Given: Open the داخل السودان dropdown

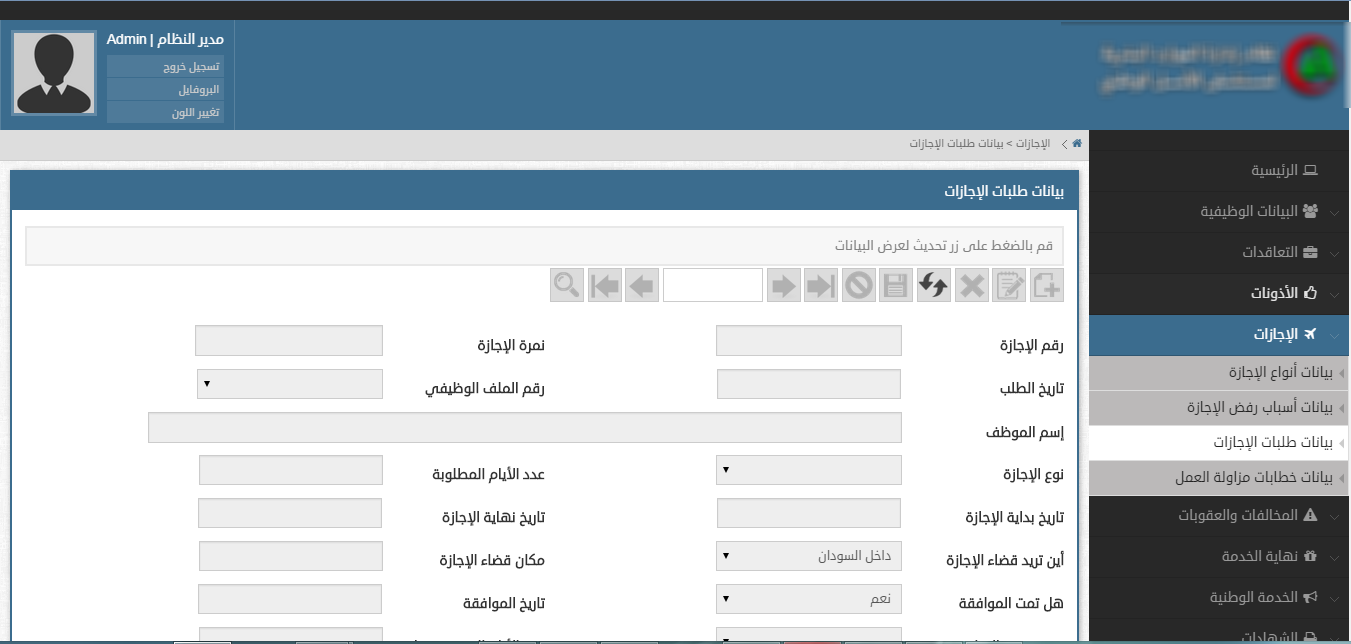Looking at the screenshot, I should 809,556.
